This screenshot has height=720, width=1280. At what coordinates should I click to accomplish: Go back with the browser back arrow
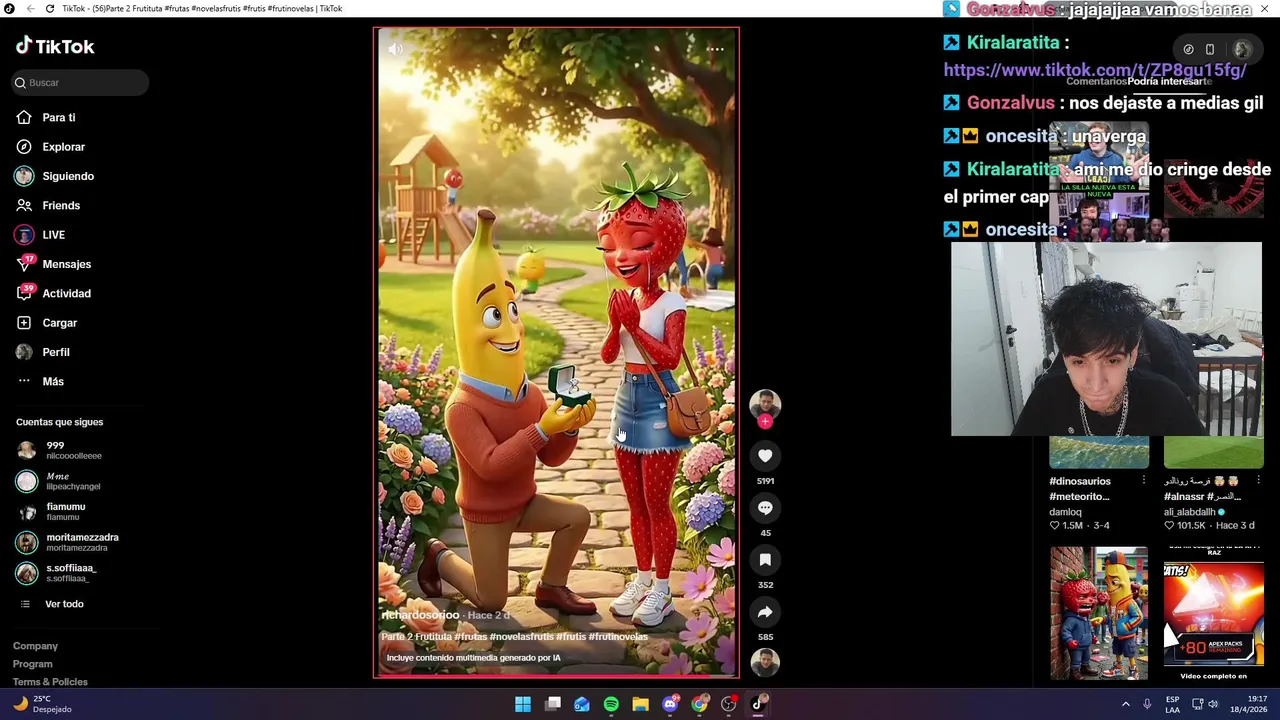coord(30,8)
